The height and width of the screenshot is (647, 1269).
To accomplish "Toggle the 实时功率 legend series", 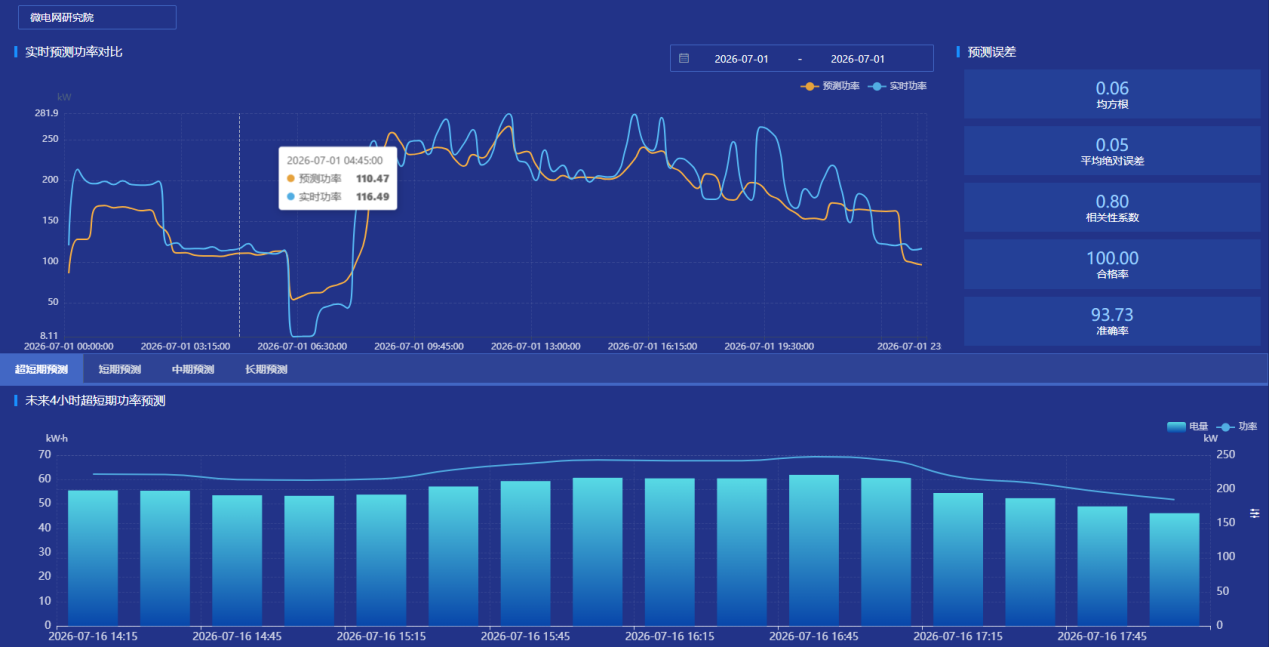I will [x=897, y=86].
